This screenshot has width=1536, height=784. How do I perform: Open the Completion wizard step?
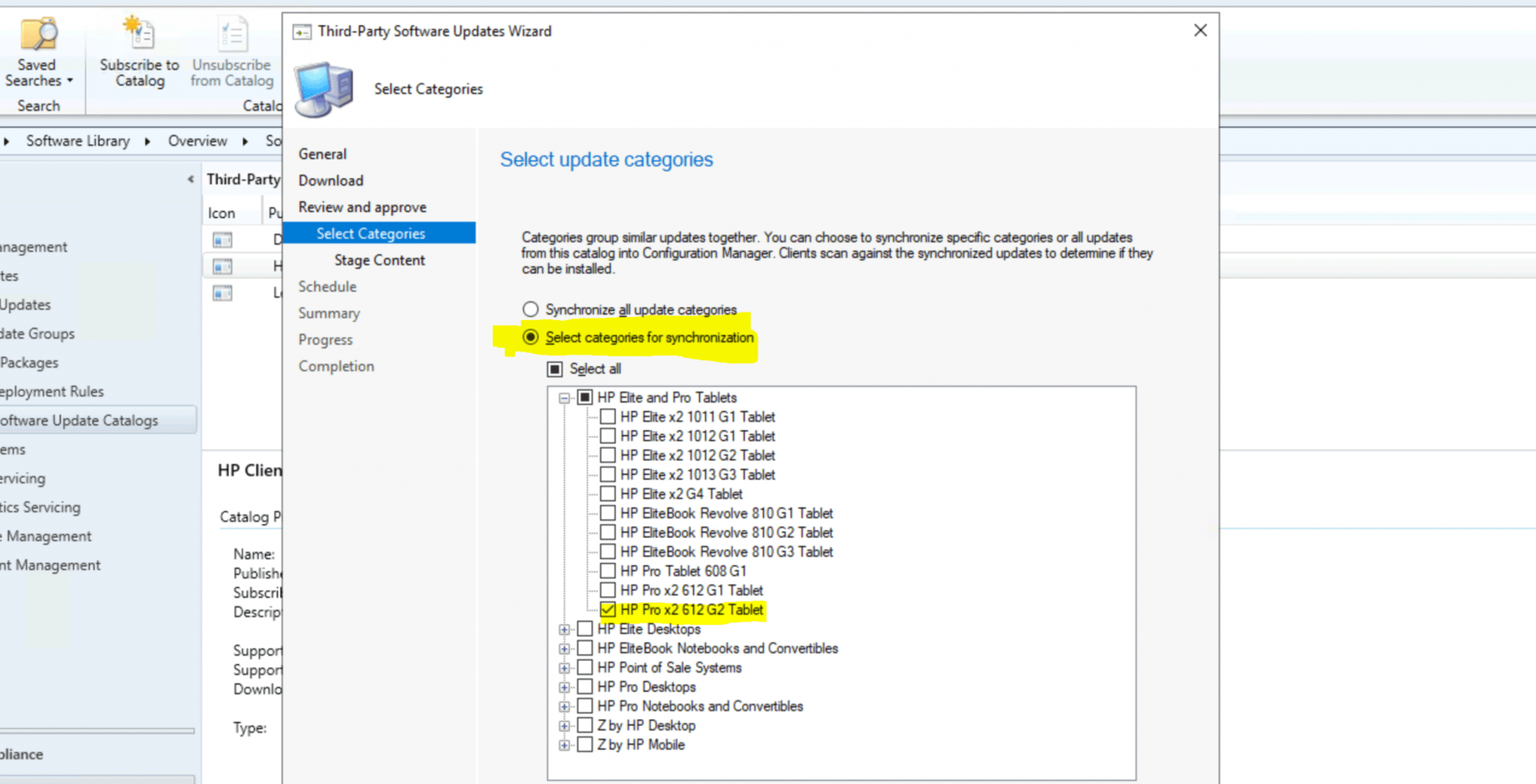pyautogui.click(x=336, y=366)
